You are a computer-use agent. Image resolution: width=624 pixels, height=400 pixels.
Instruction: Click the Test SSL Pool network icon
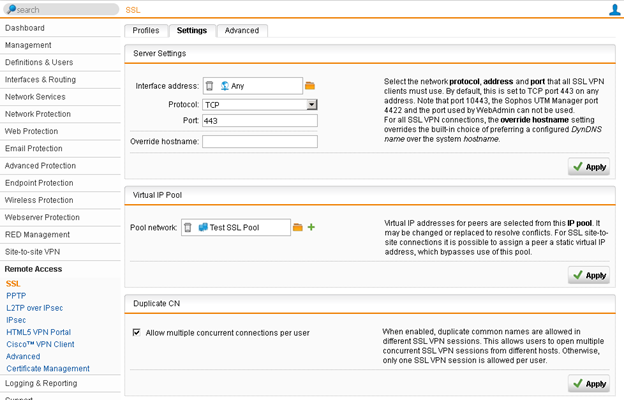pos(203,228)
